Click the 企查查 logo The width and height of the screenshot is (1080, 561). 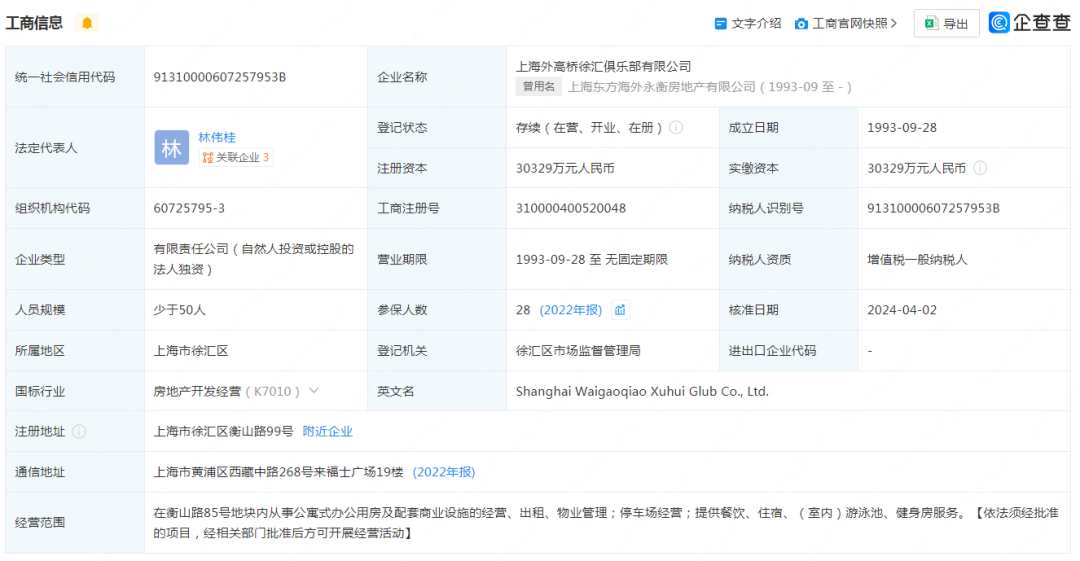click(1030, 22)
